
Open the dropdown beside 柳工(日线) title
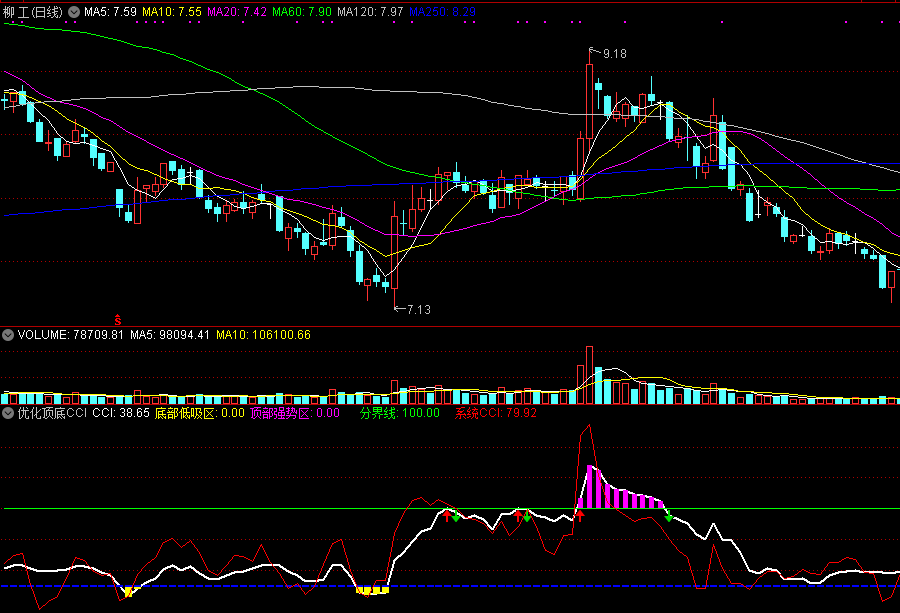pos(74,11)
